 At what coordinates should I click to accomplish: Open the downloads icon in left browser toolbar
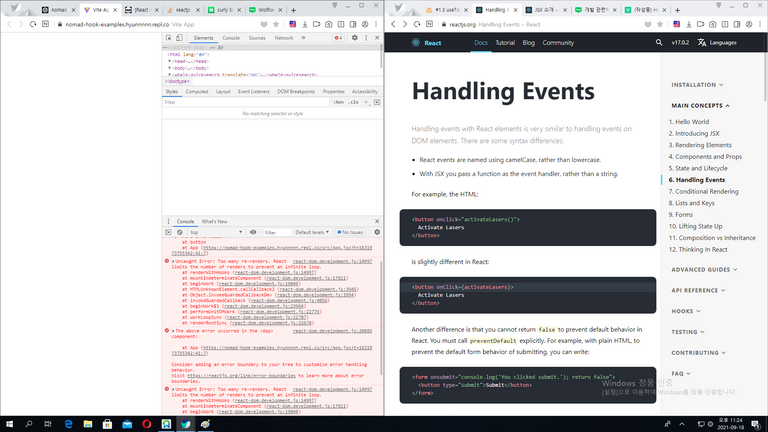pos(305,24)
